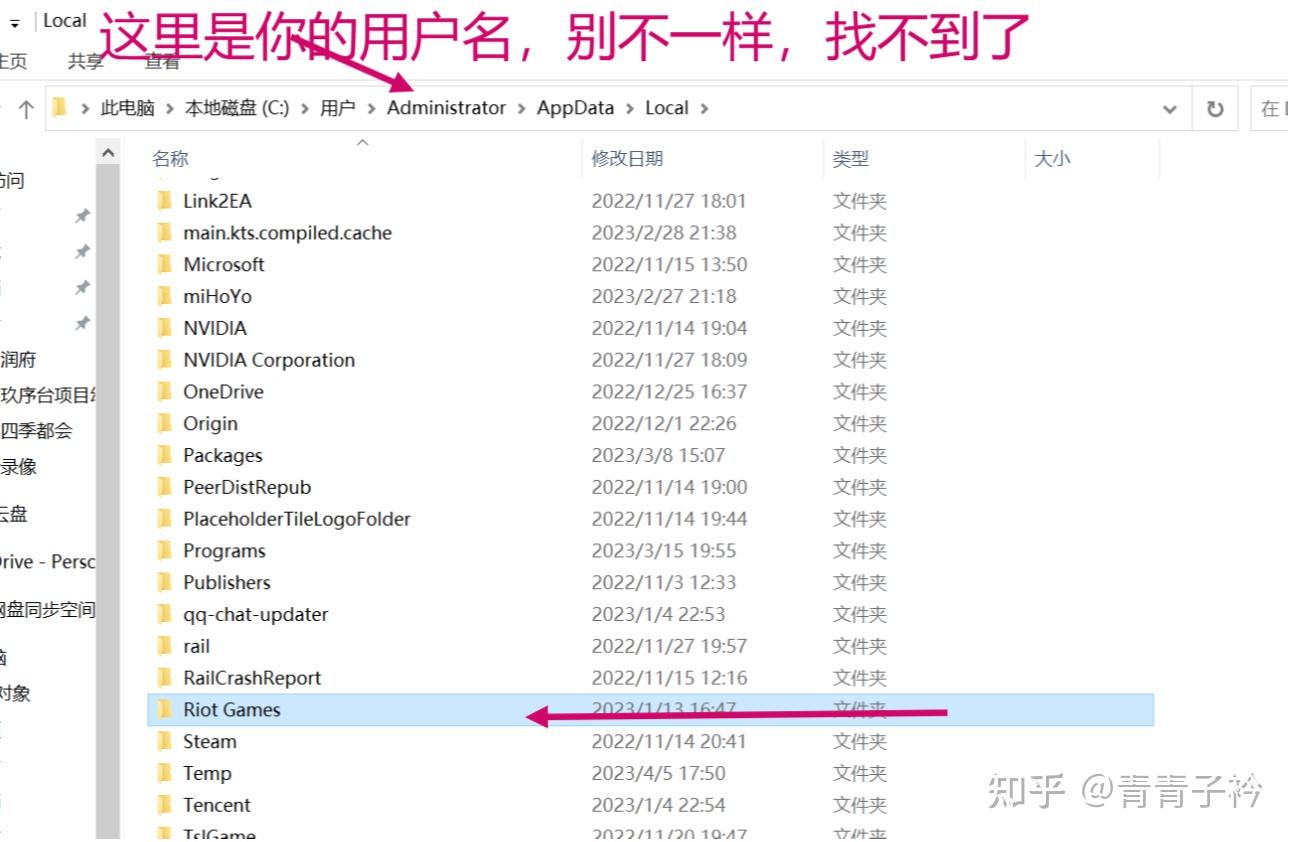Viewport: 1296px width, 842px height.
Task: Open the miHoYo folder
Action: [x=215, y=296]
